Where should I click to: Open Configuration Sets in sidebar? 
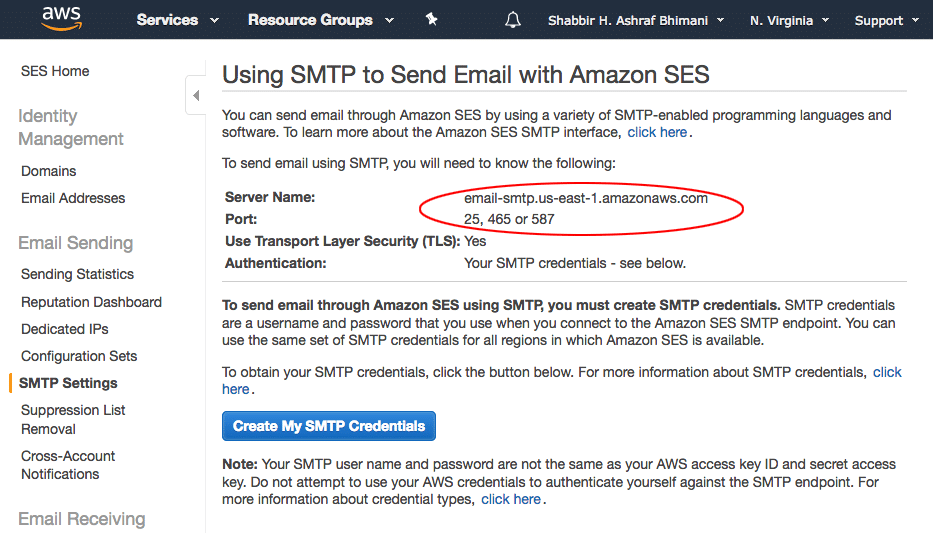[79, 356]
